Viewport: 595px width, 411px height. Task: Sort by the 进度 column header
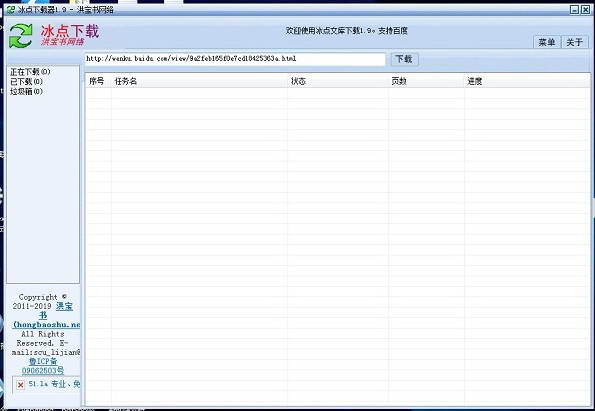click(x=527, y=81)
